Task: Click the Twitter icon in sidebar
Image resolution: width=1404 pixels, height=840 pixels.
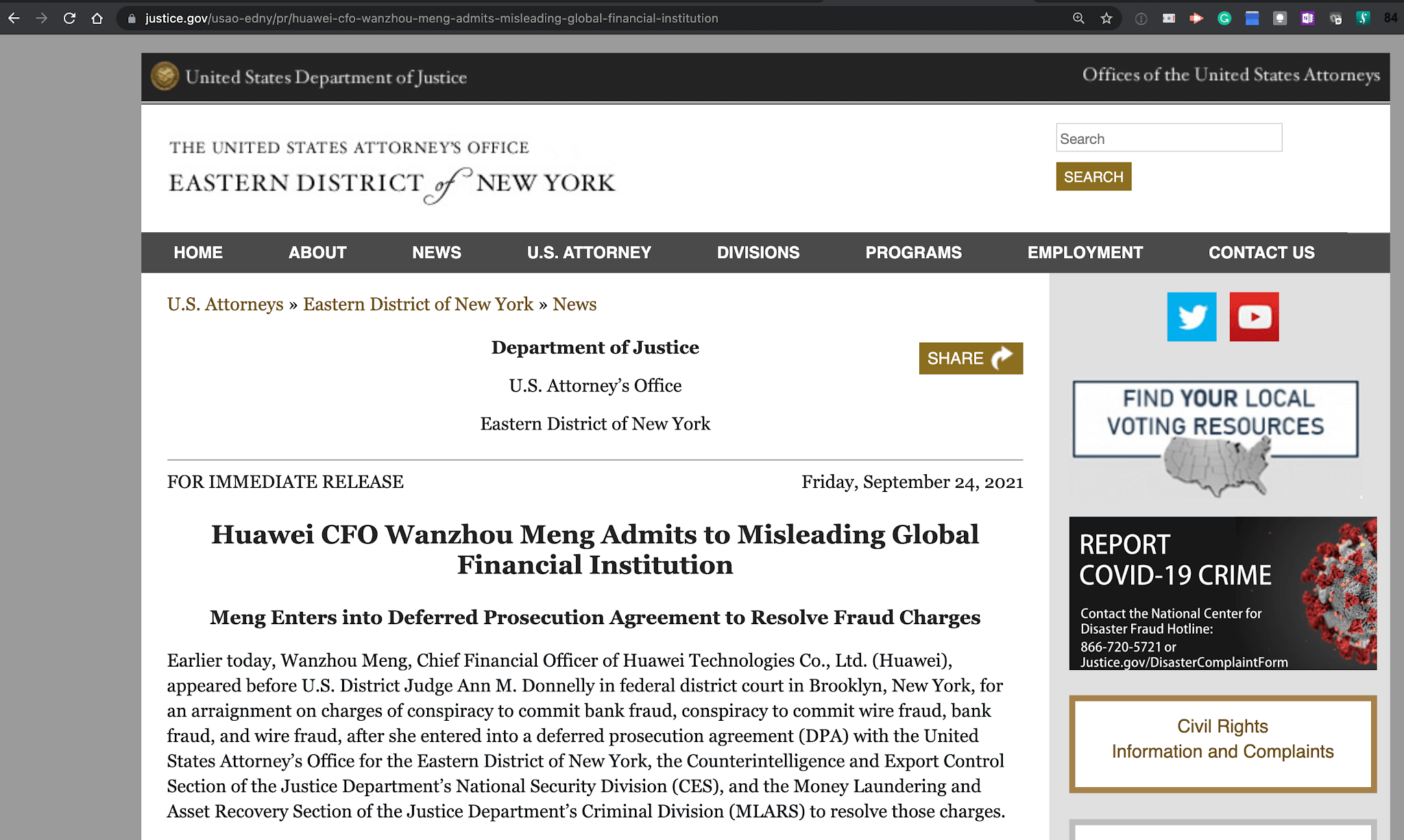Action: [1191, 317]
